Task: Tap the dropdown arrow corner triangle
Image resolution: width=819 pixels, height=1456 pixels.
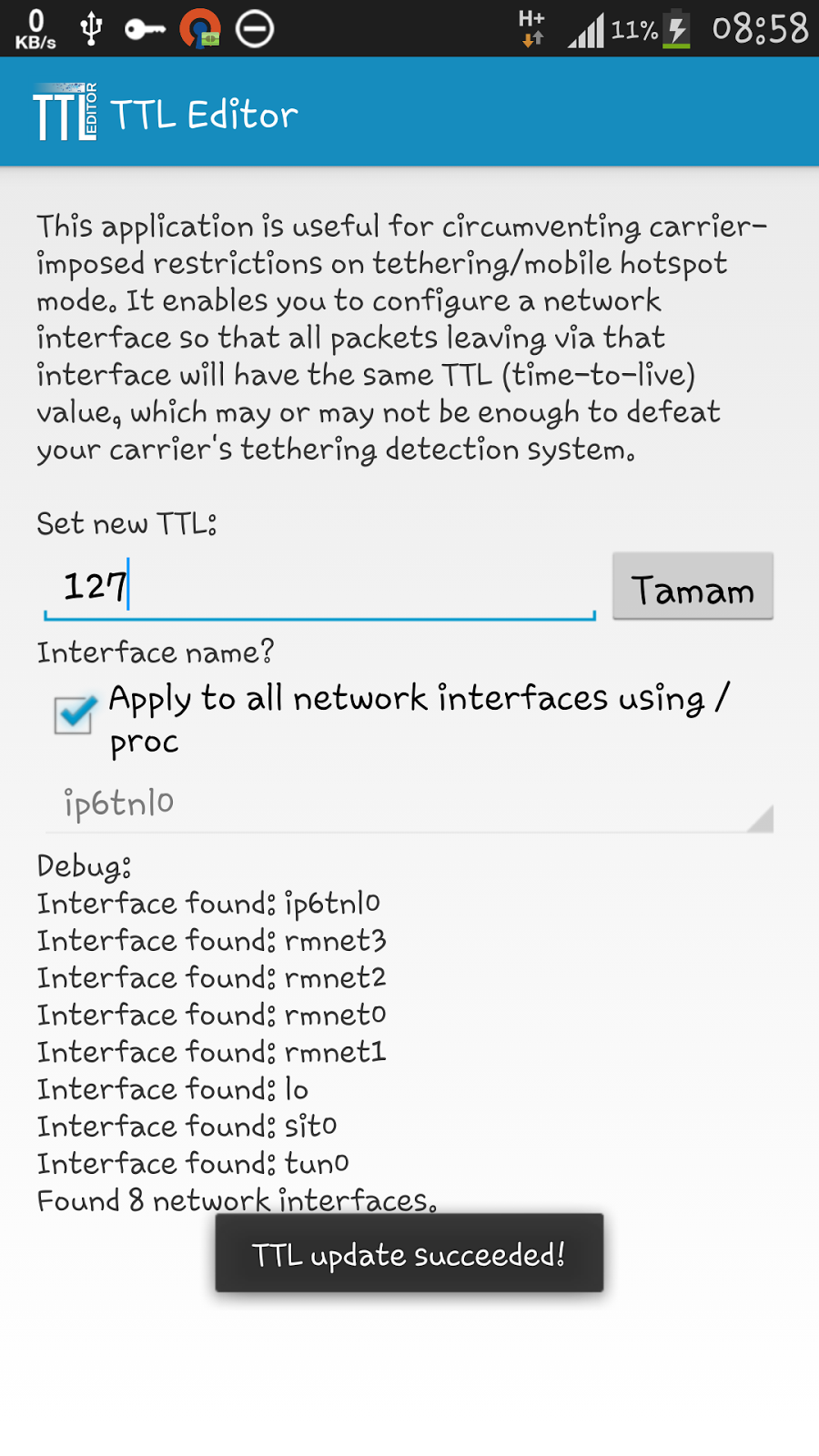Action: pos(760,819)
